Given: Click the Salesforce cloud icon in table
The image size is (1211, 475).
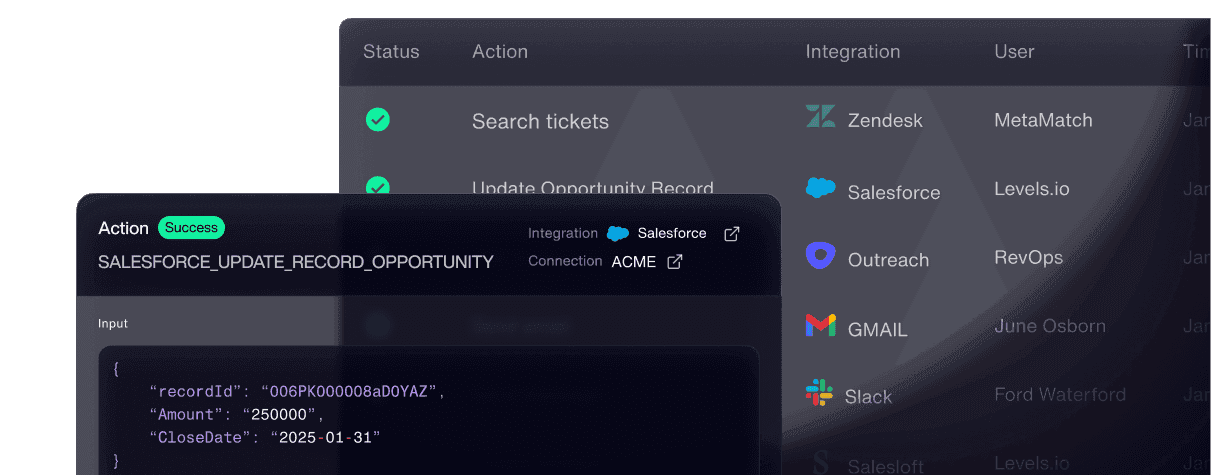Looking at the screenshot, I should click(x=820, y=188).
